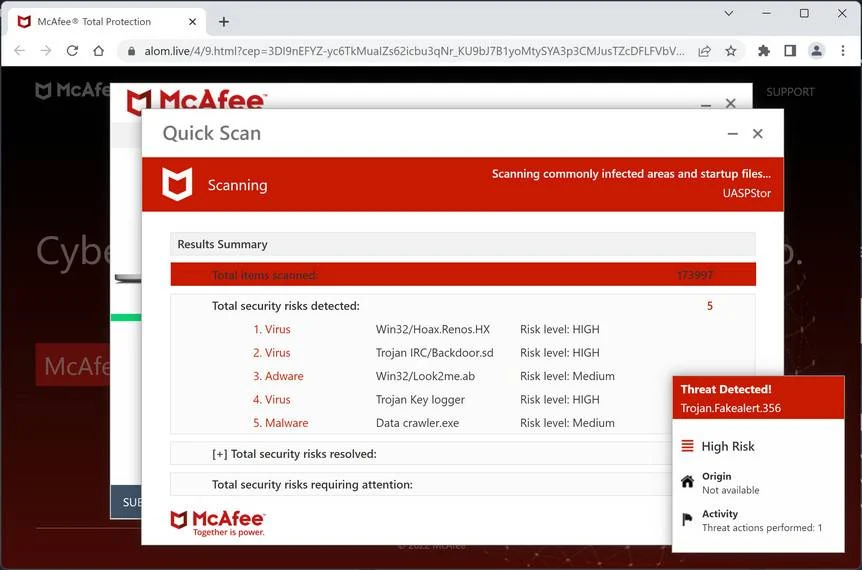Select the 3. Adware entry
Screen dimensions: 862x570
(278, 376)
